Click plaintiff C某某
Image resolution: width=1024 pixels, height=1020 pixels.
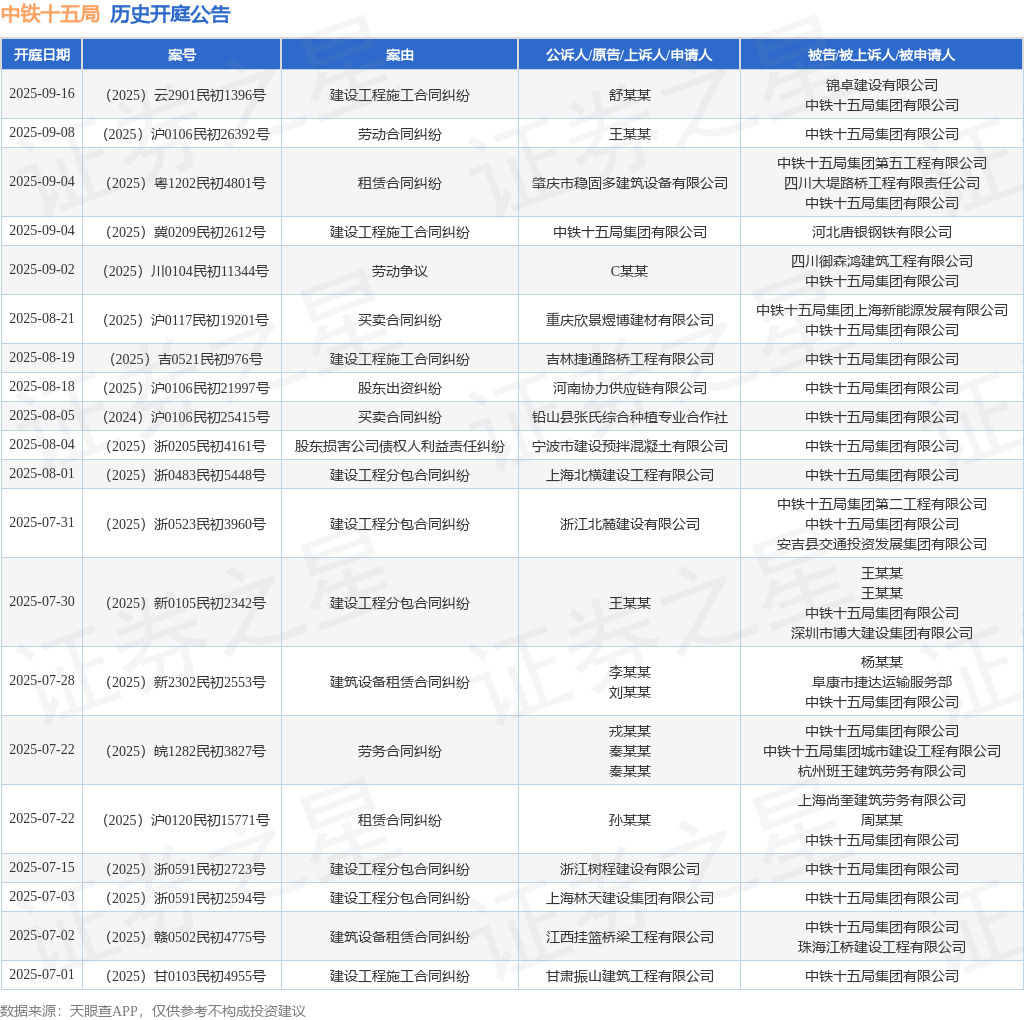[x=630, y=272]
